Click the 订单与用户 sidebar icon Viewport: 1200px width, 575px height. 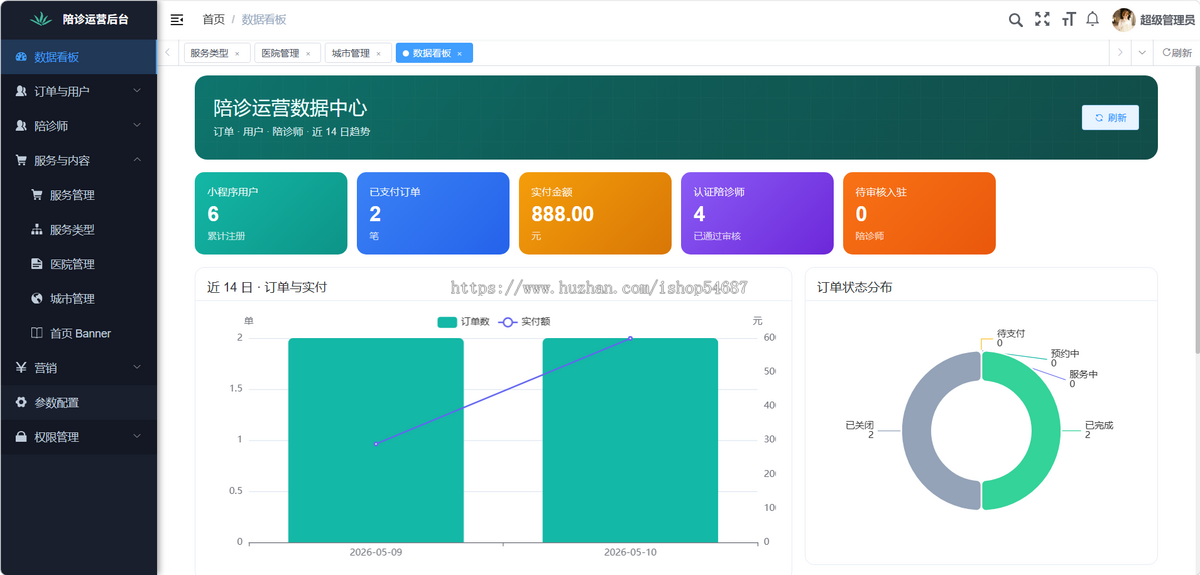[21, 91]
